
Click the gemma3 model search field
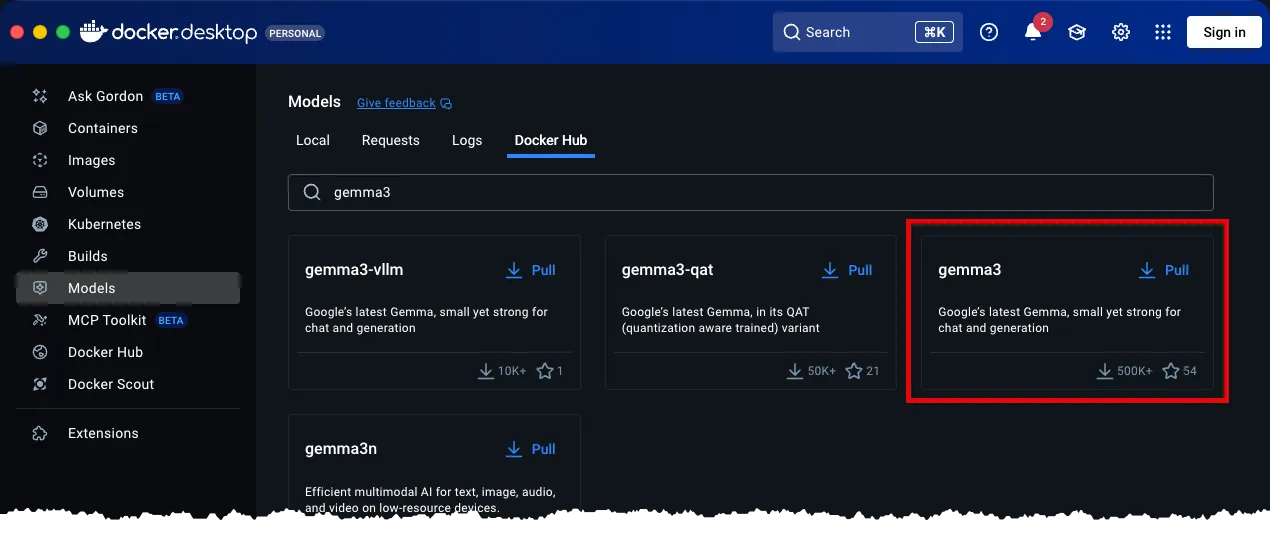click(x=750, y=192)
